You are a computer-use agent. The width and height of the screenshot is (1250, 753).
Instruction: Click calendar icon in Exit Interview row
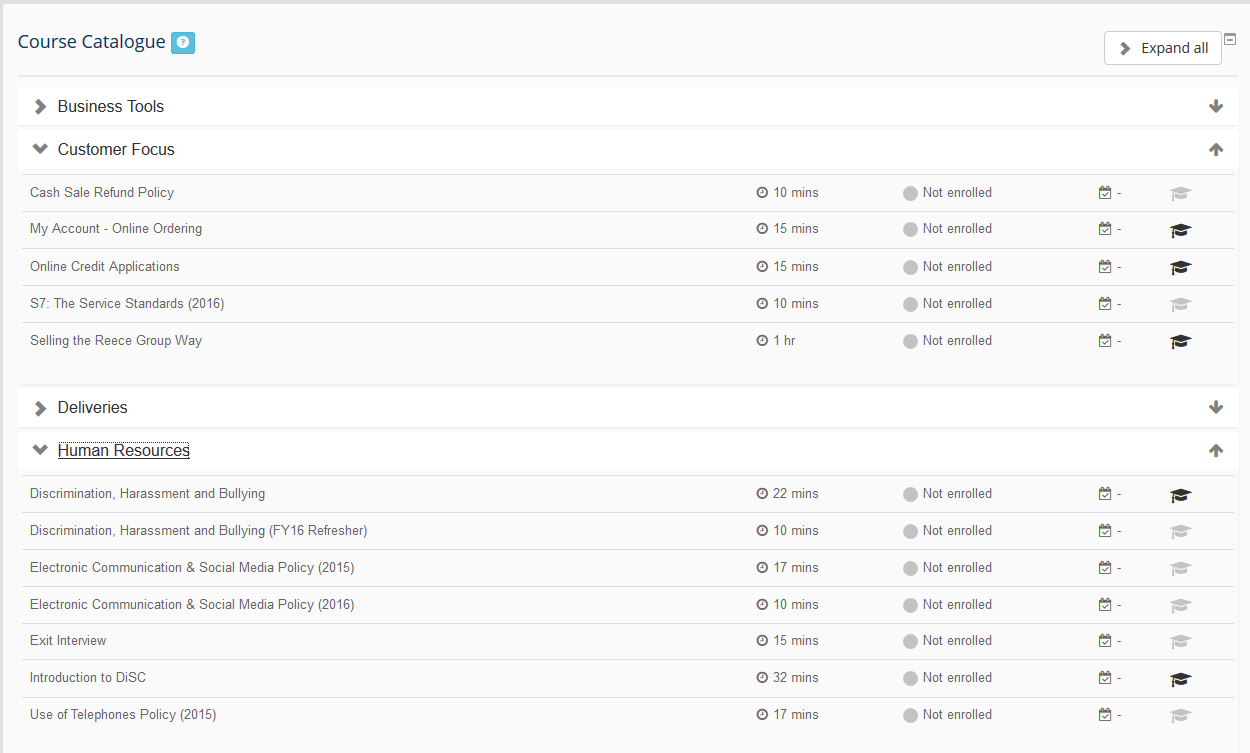[1105, 641]
